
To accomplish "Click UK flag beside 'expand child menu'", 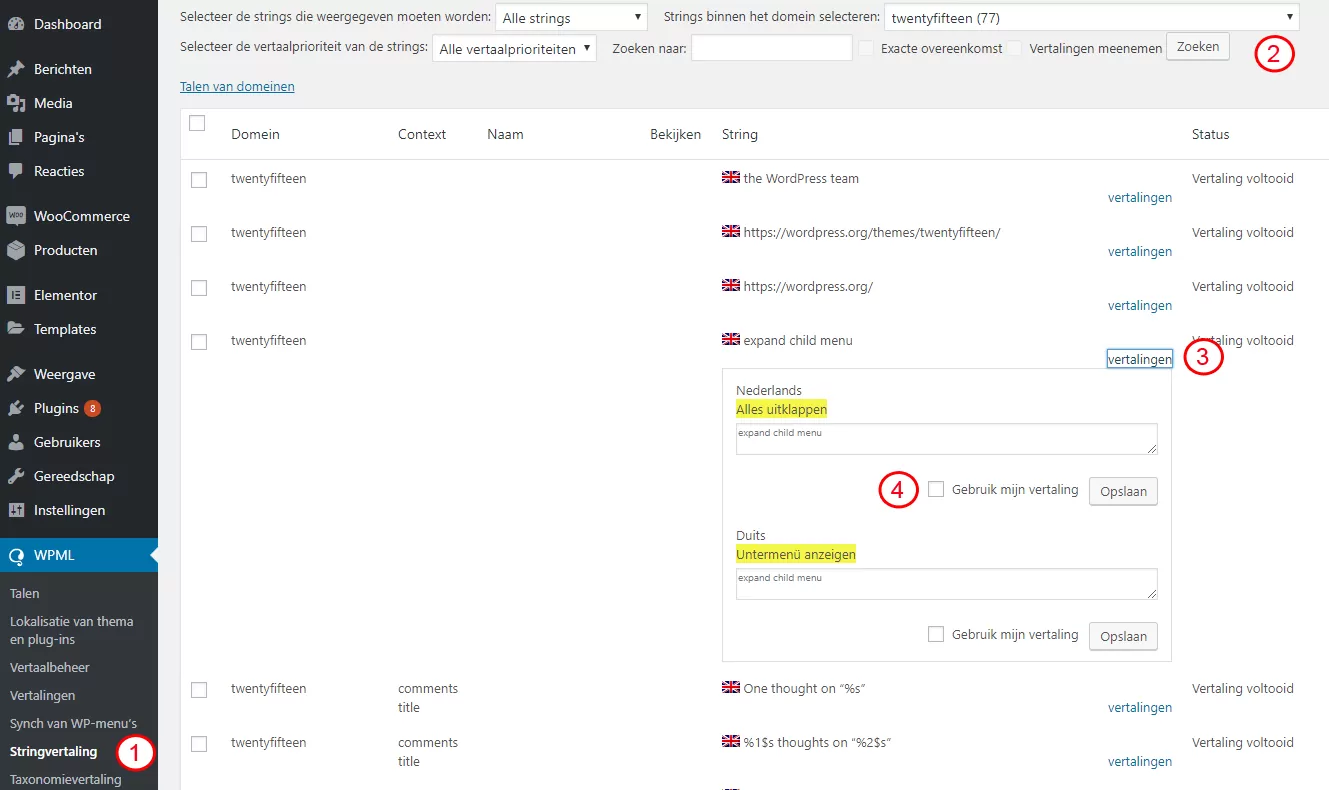I will pyautogui.click(x=731, y=340).
